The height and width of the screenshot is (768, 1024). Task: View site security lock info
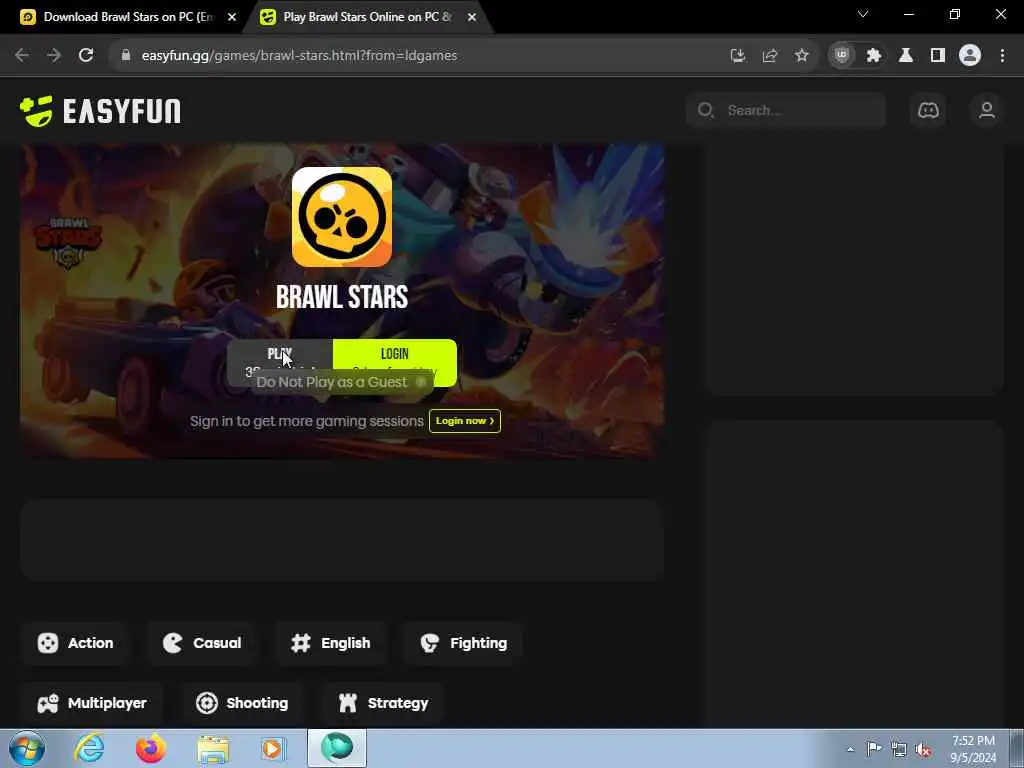(x=125, y=56)
